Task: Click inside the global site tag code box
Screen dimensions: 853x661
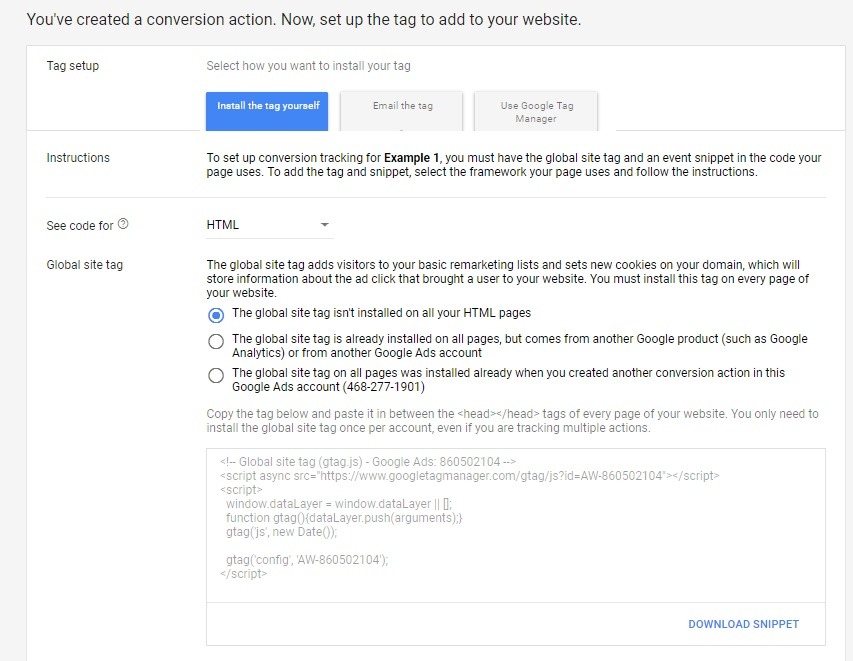Action: click(516, 526)
